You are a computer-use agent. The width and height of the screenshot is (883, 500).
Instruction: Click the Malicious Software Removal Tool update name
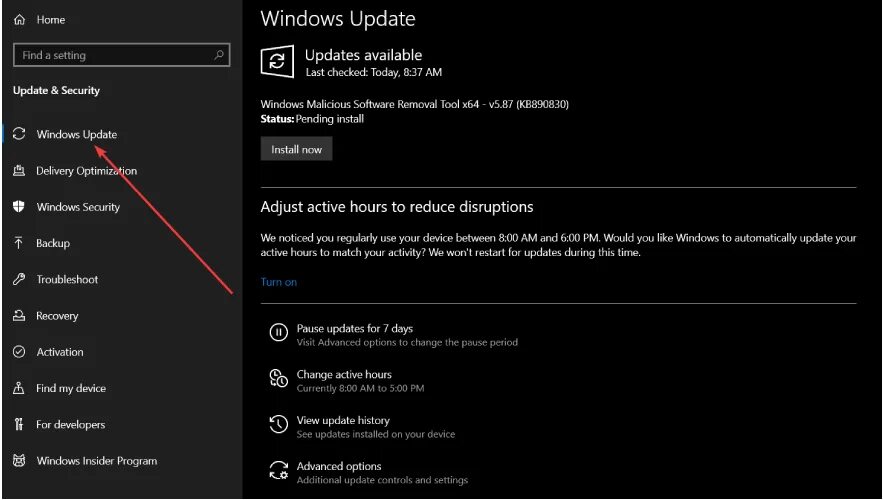pyautogui.click(x=414, y=104)
